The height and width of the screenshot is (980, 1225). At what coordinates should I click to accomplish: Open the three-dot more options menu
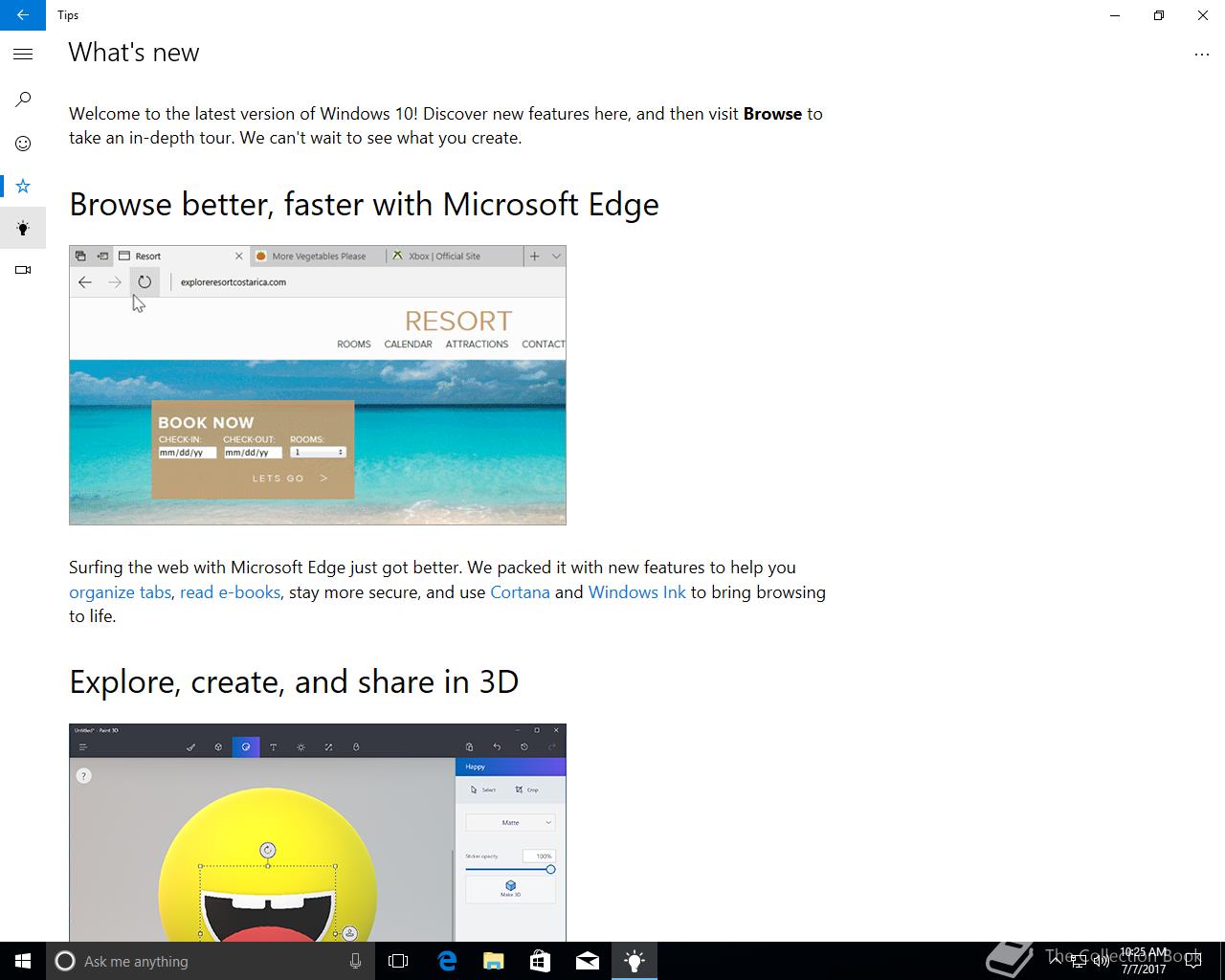(1202, 56)
